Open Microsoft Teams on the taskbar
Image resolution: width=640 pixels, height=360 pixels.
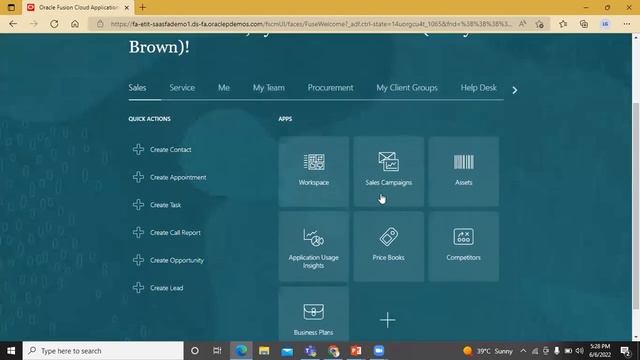pyautogui.click(x=310, y=351)
